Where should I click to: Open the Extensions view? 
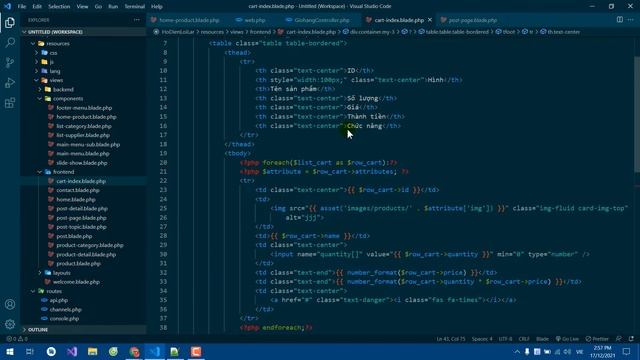[x=10, y=102]
